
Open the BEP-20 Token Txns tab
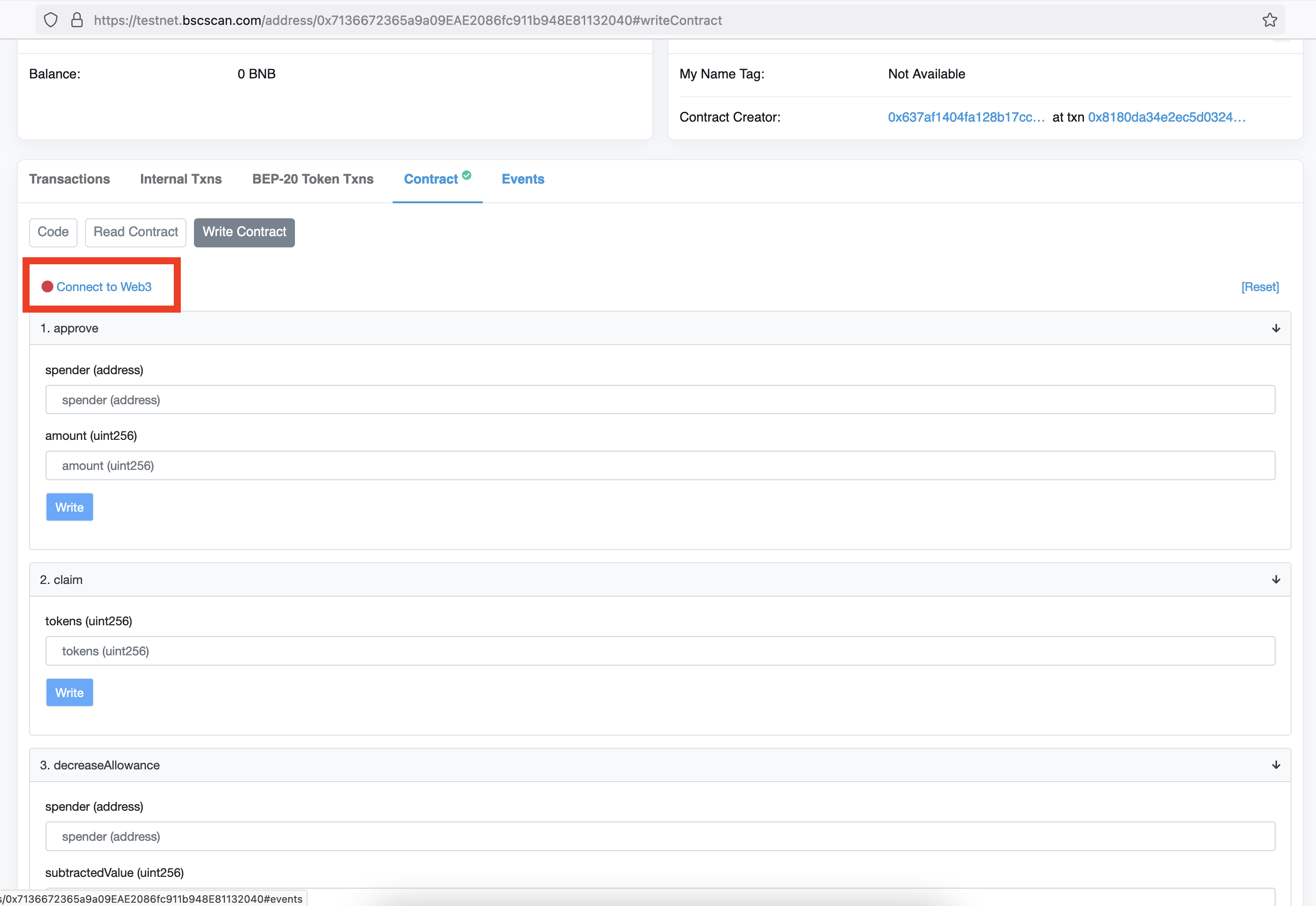point(313,179)
